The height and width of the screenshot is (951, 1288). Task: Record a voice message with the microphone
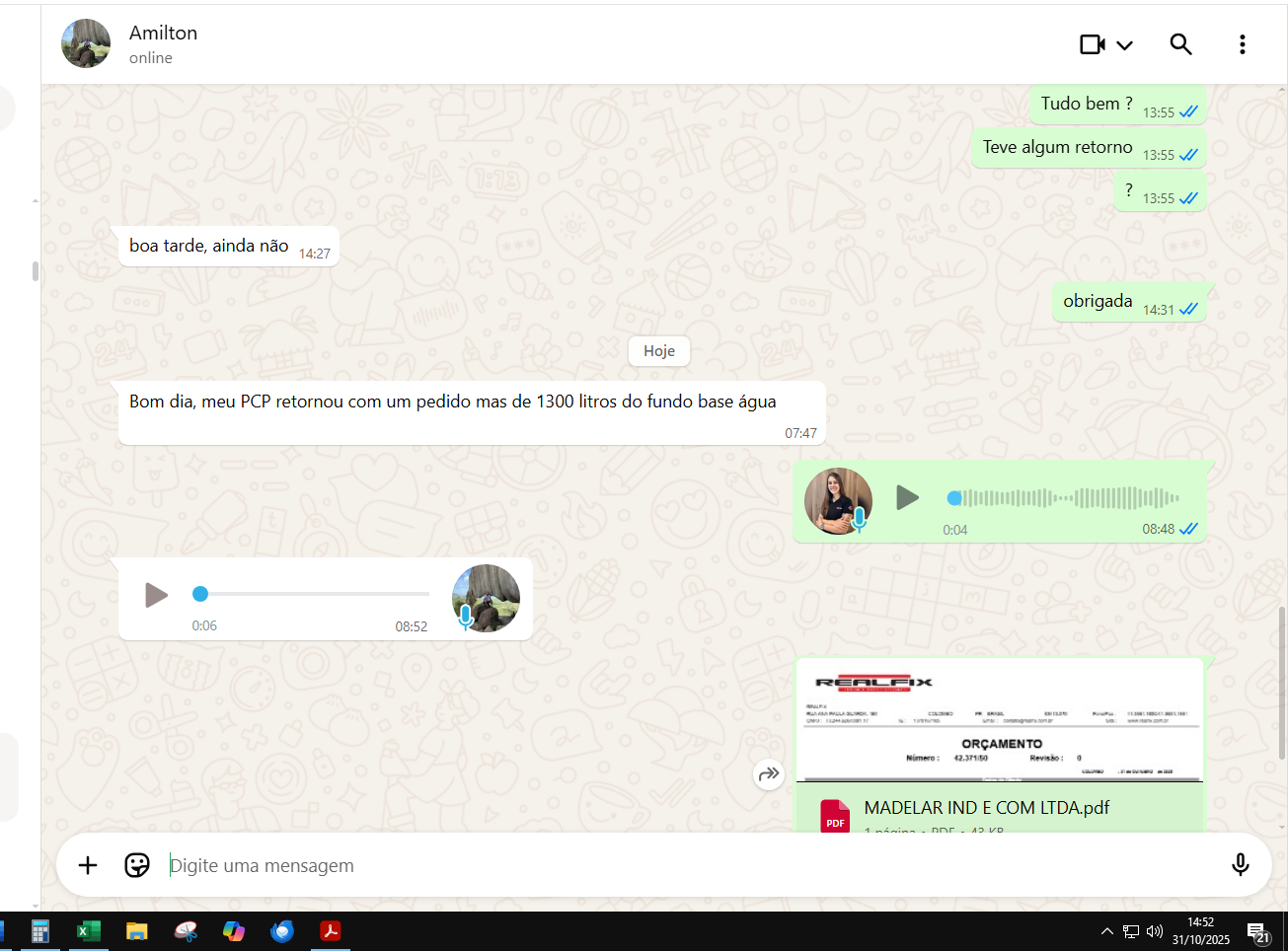pyautogui.click(x=1240, y=865)
